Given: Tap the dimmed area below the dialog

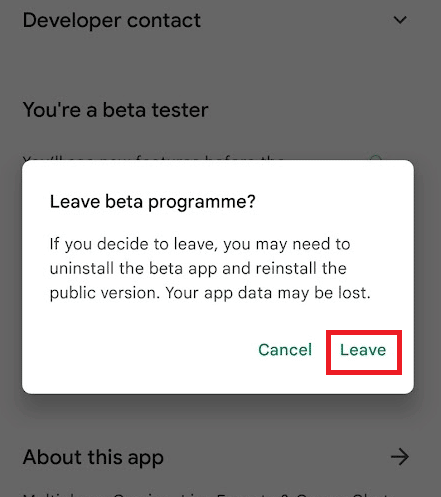Looking at the screenshot, I should [x=220, y=420].
